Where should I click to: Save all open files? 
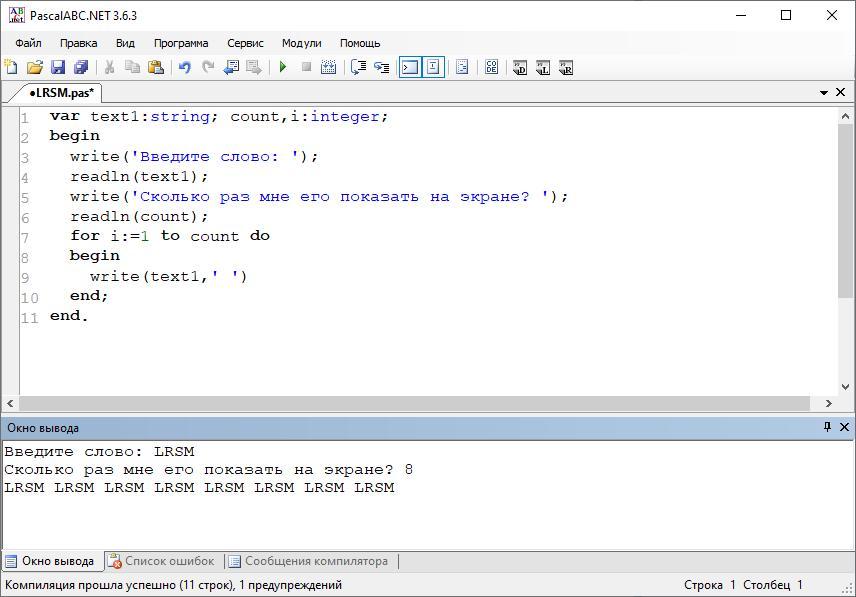(x=81, y=67)
